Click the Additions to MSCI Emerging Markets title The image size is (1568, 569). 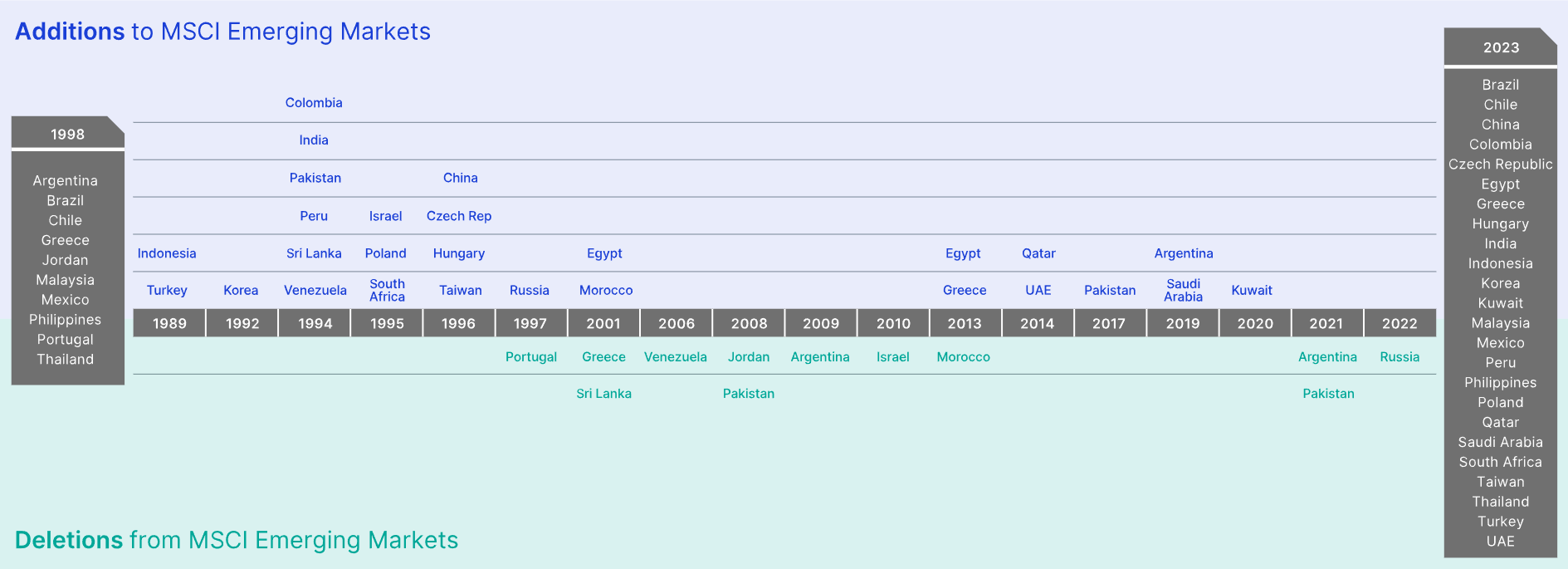tap(222, 32)
